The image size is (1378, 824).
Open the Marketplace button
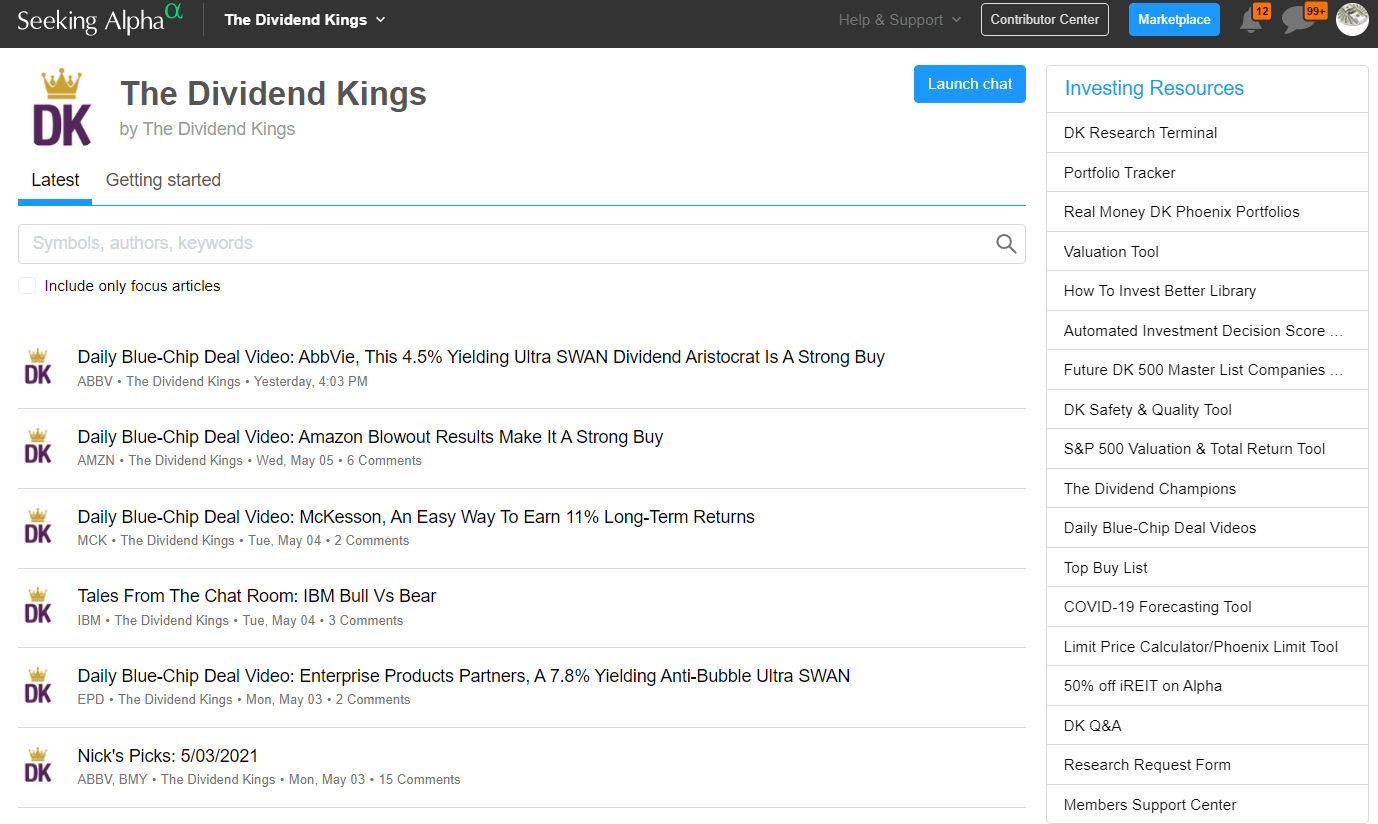1174,20
